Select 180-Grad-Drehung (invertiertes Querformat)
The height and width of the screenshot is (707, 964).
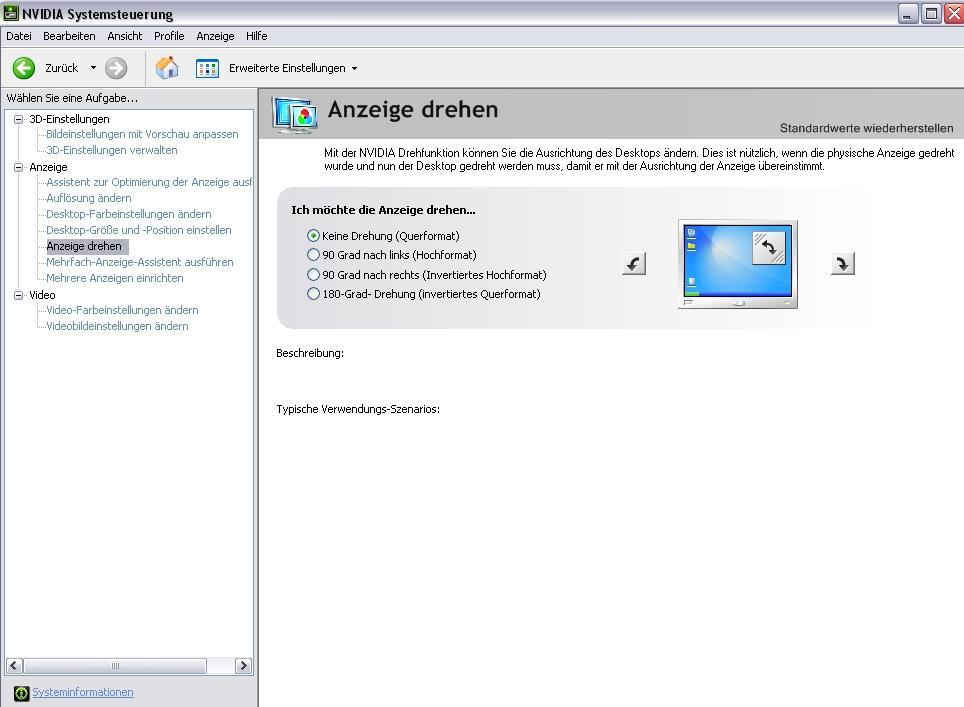coord(314,293)
